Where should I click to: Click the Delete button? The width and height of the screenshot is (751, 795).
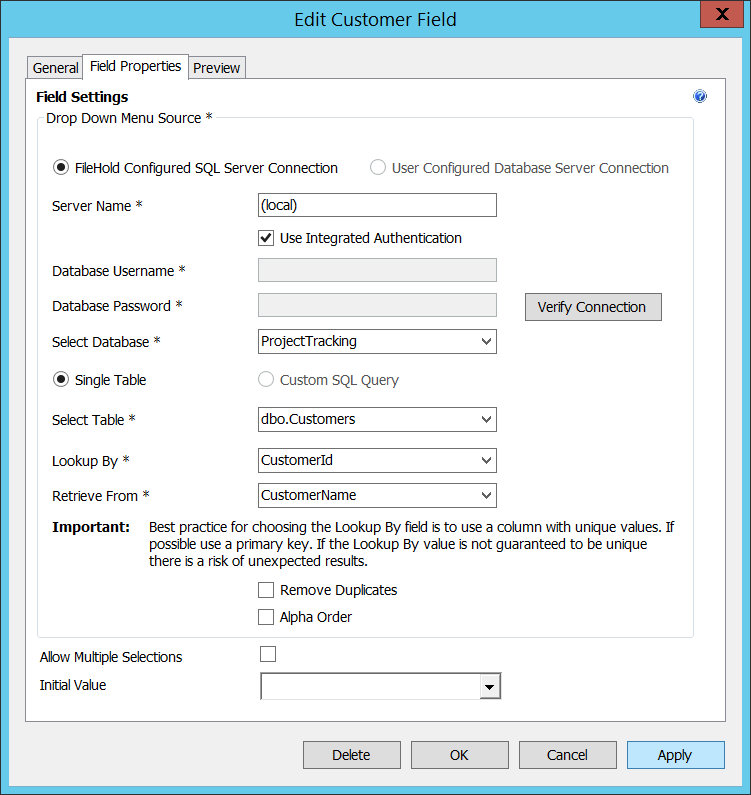352,755
